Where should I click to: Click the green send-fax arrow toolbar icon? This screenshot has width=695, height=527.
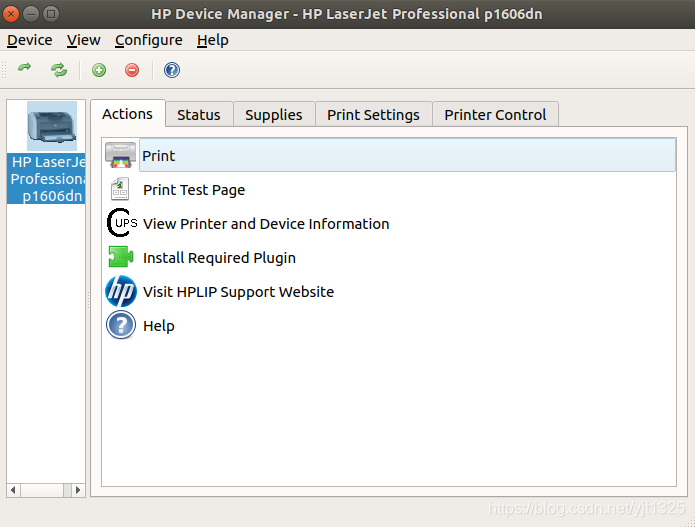[x=25, y=68]
